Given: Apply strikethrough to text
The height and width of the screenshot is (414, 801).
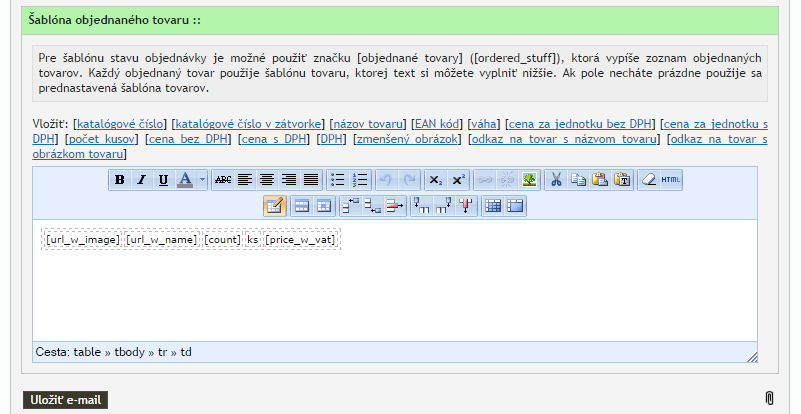Looking at the screenshot, I should (x=223, y=180).
